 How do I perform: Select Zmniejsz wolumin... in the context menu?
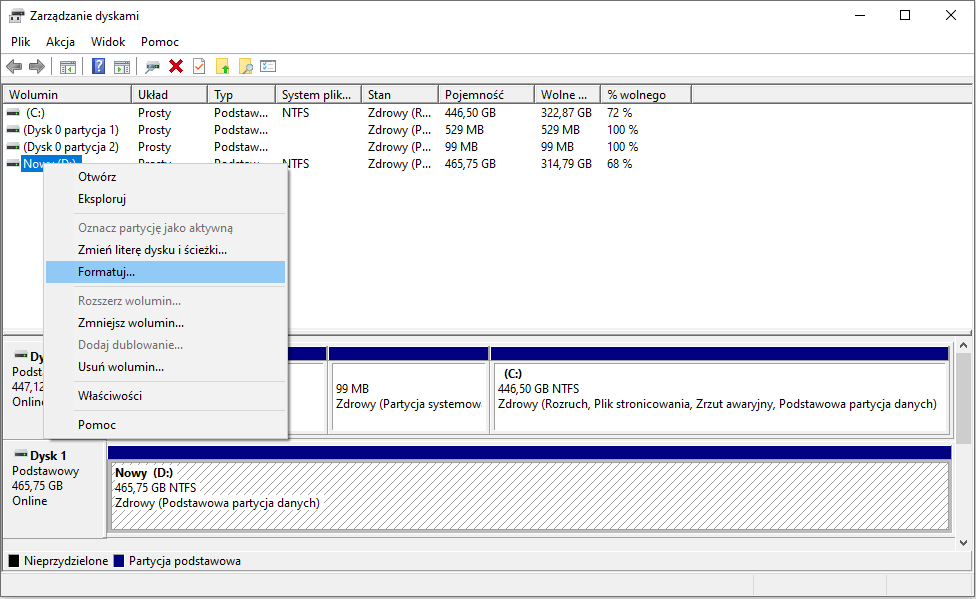(130, 323)
